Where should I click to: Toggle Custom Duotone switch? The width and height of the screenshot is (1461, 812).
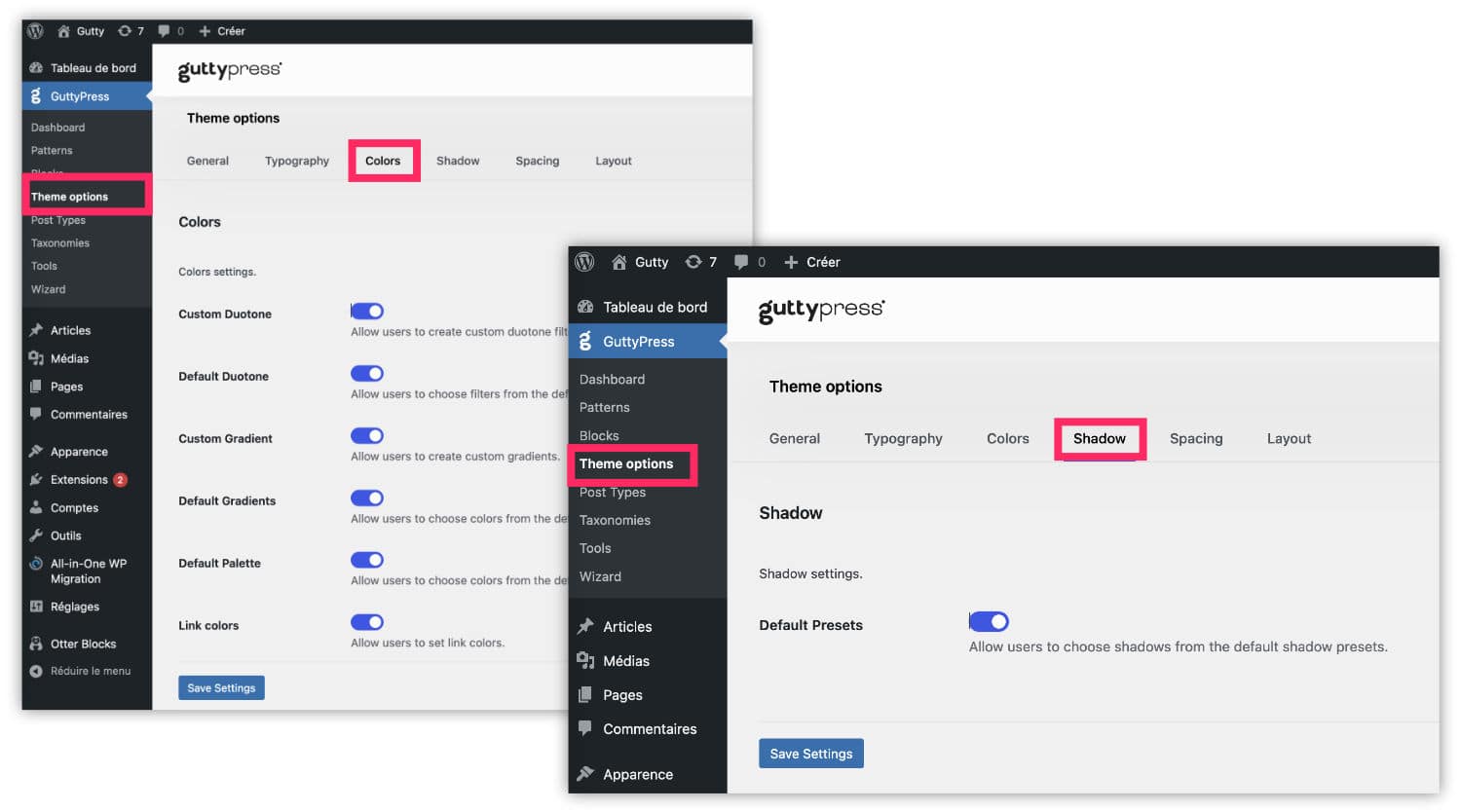coord(367,311)
